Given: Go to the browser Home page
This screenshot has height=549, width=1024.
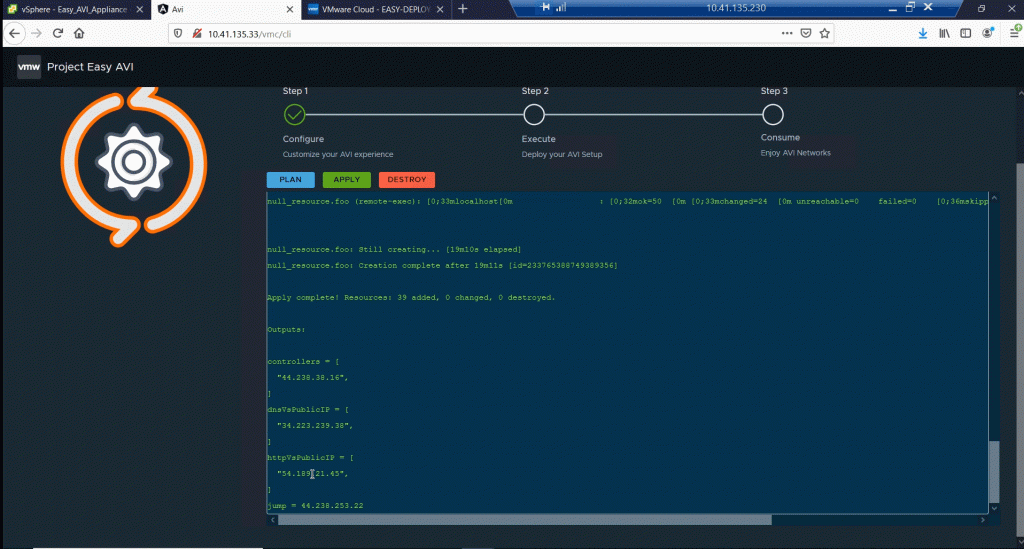Looking at the screenshot, I should pyautogui.click(x=79, y=33).
